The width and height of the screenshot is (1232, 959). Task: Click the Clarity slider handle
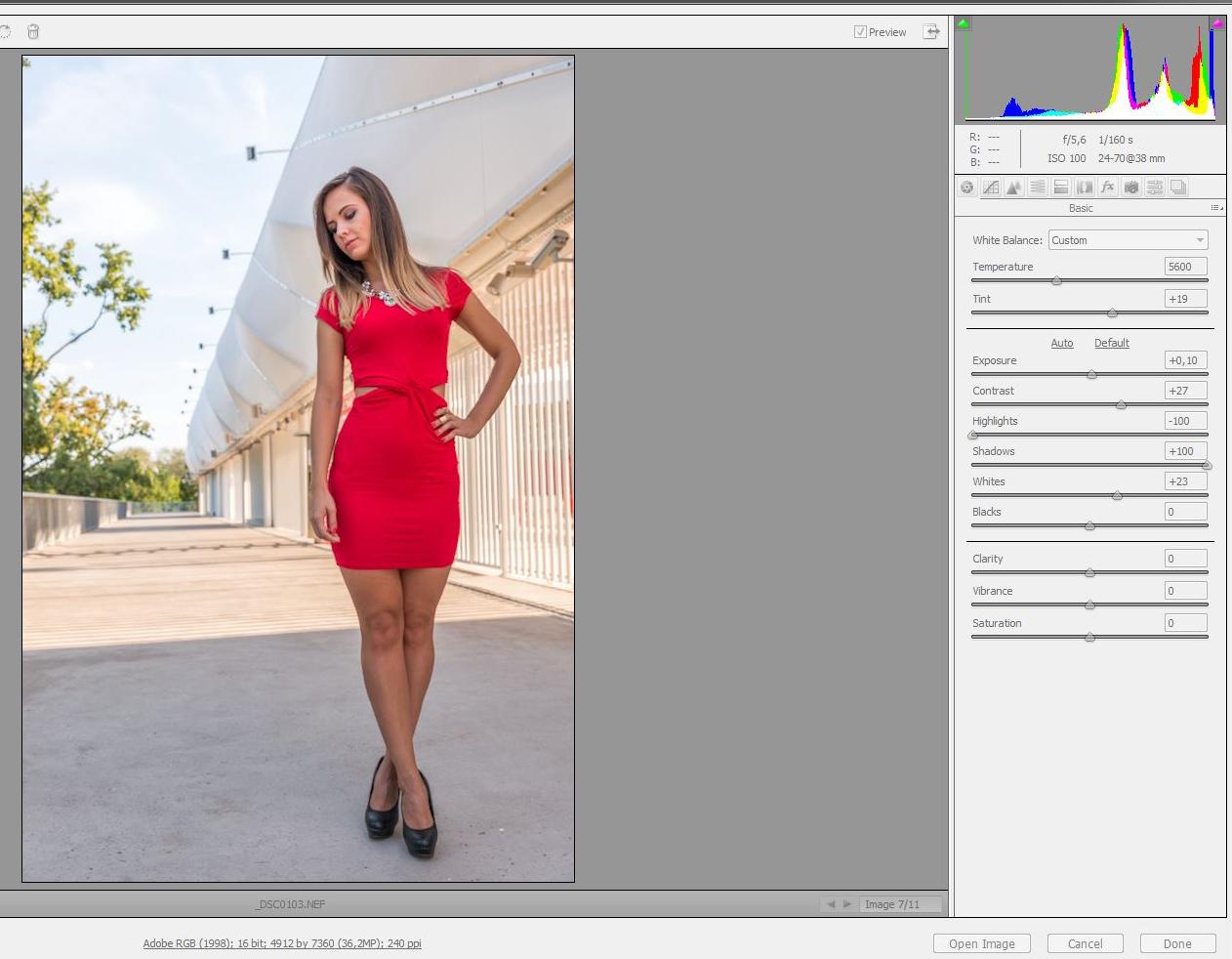[1089, 573]
